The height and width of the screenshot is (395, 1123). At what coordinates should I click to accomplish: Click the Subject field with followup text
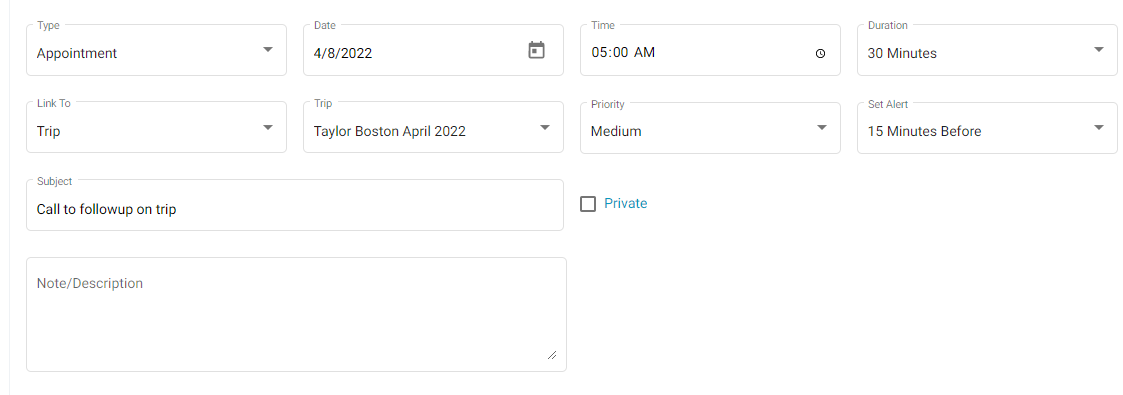(294, 205)
